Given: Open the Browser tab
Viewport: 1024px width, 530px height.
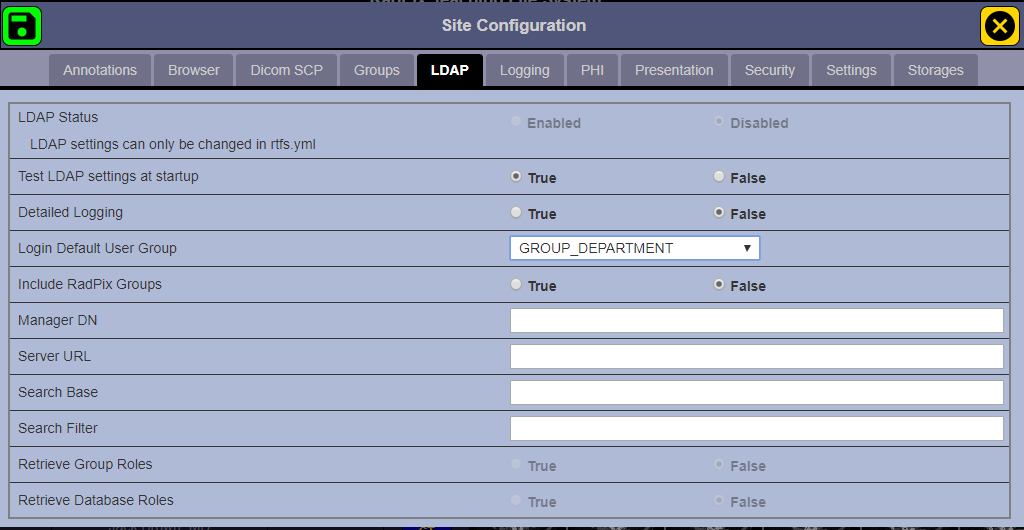Looking at the screenshot, I should [194, 70].
